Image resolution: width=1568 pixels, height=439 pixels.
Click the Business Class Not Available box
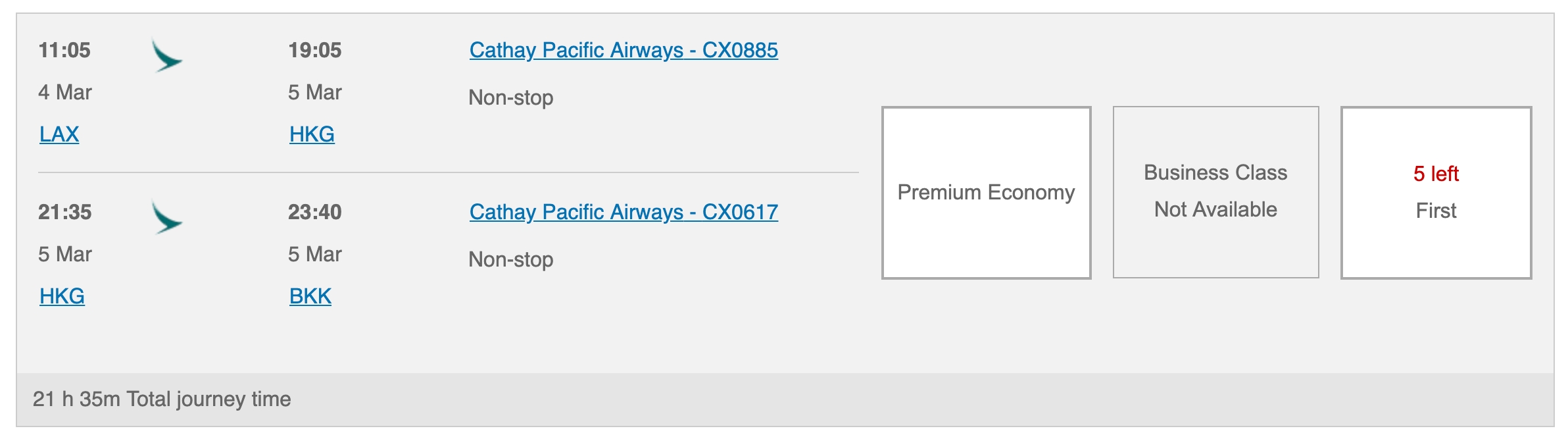pos(1215,192)
